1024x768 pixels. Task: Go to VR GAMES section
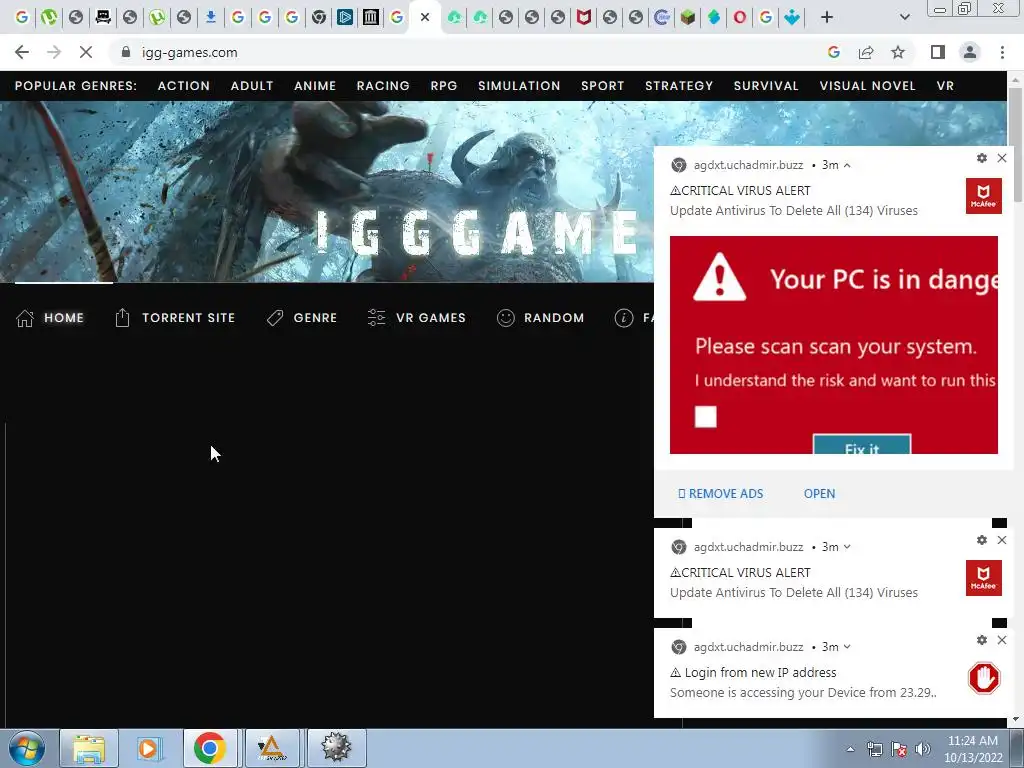pos(431,318)
